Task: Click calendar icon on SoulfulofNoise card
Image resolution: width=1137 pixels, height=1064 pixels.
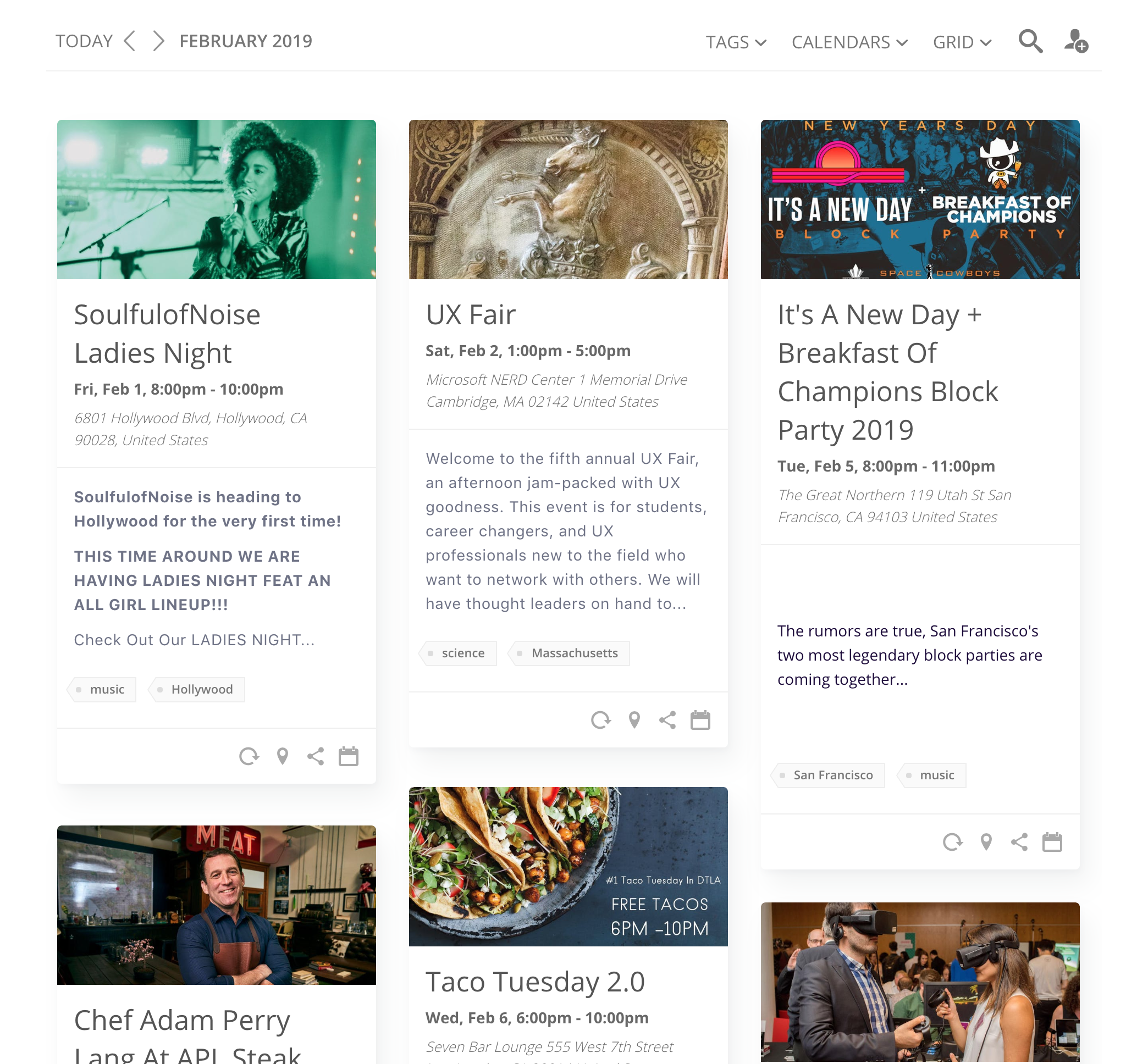Action: 349,756
